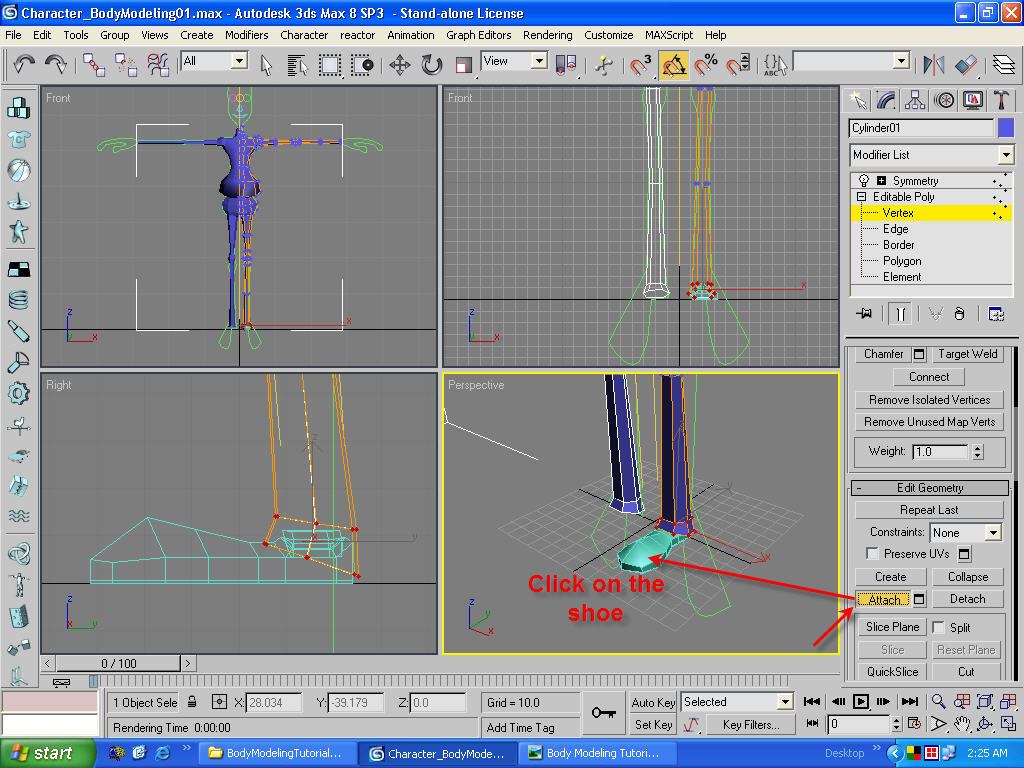The width and height of the screenshot is (1024, 768).
Task: Click the Configure Modifier Sets icon
Action: click(996, 314)
